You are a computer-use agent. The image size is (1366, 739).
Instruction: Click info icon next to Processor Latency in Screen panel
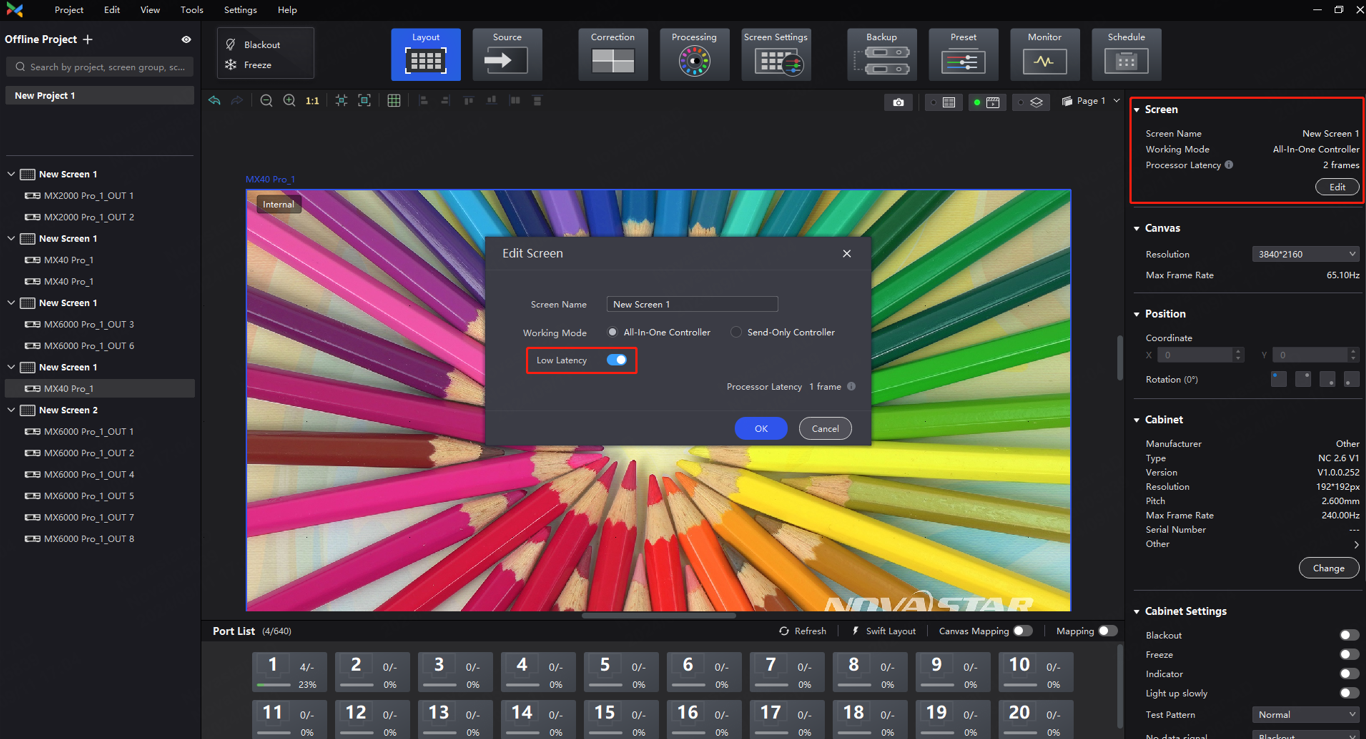click(1229, 165)
